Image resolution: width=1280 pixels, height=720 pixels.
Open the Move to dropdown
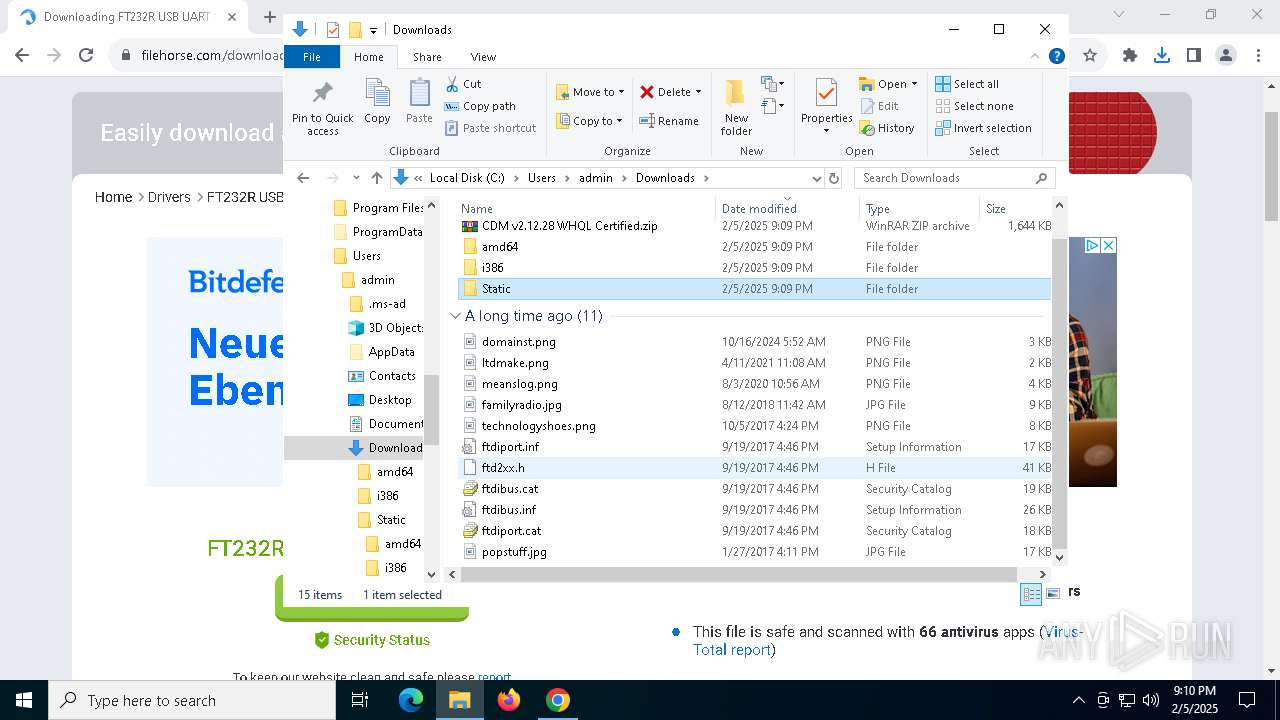click(x=590, y=92)
